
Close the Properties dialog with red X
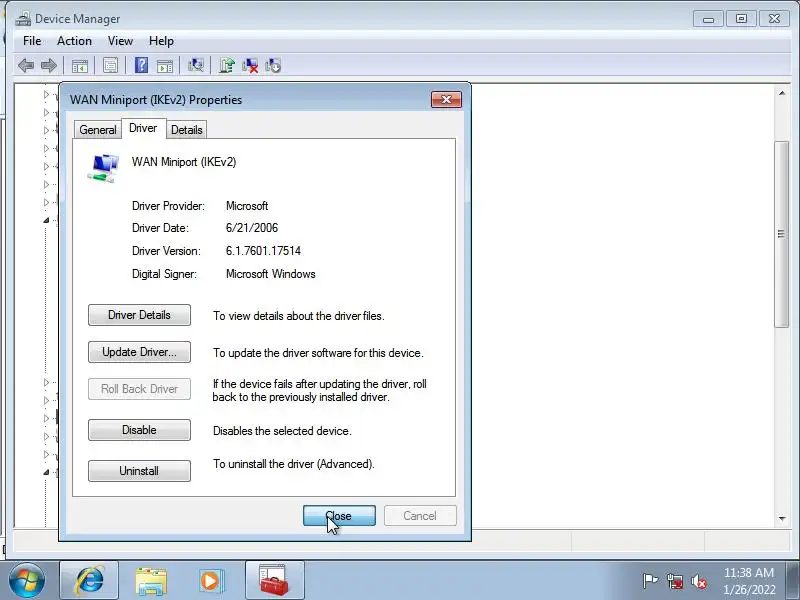click(446, 99)
